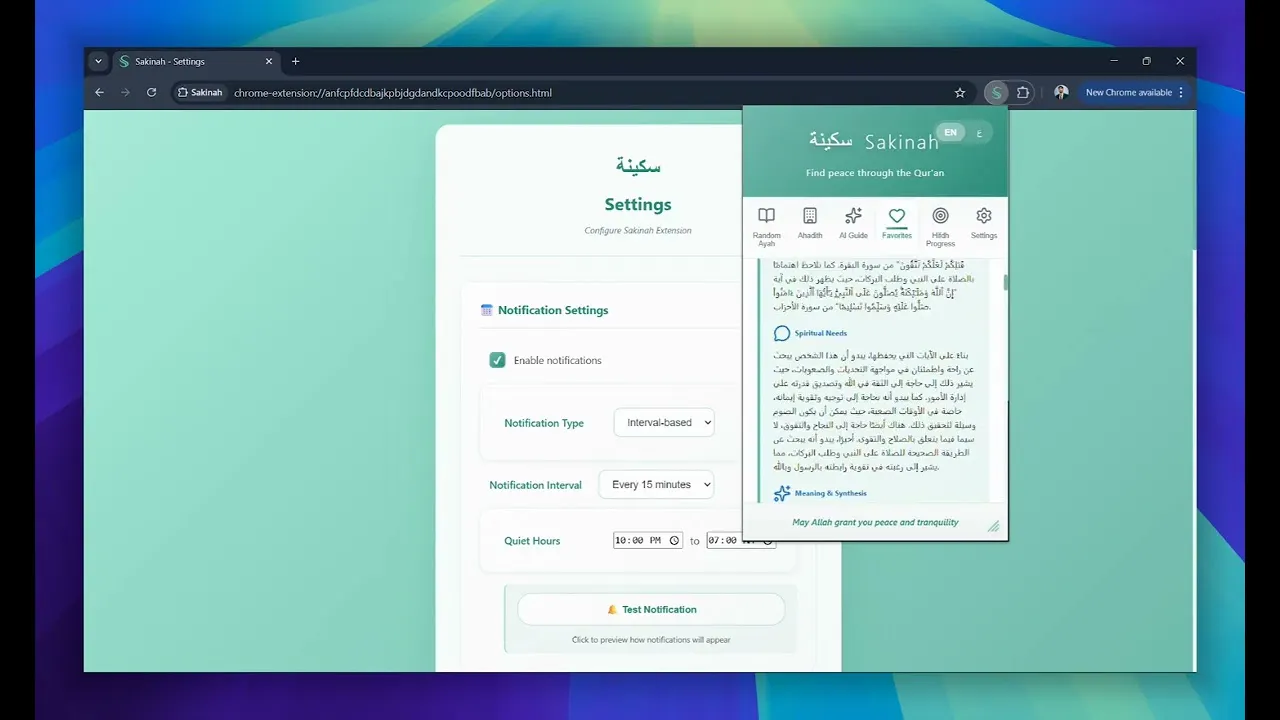Click the Meaning & Synthesis sparkle icon
This screenshot has height=720, width=1280.
782,493
